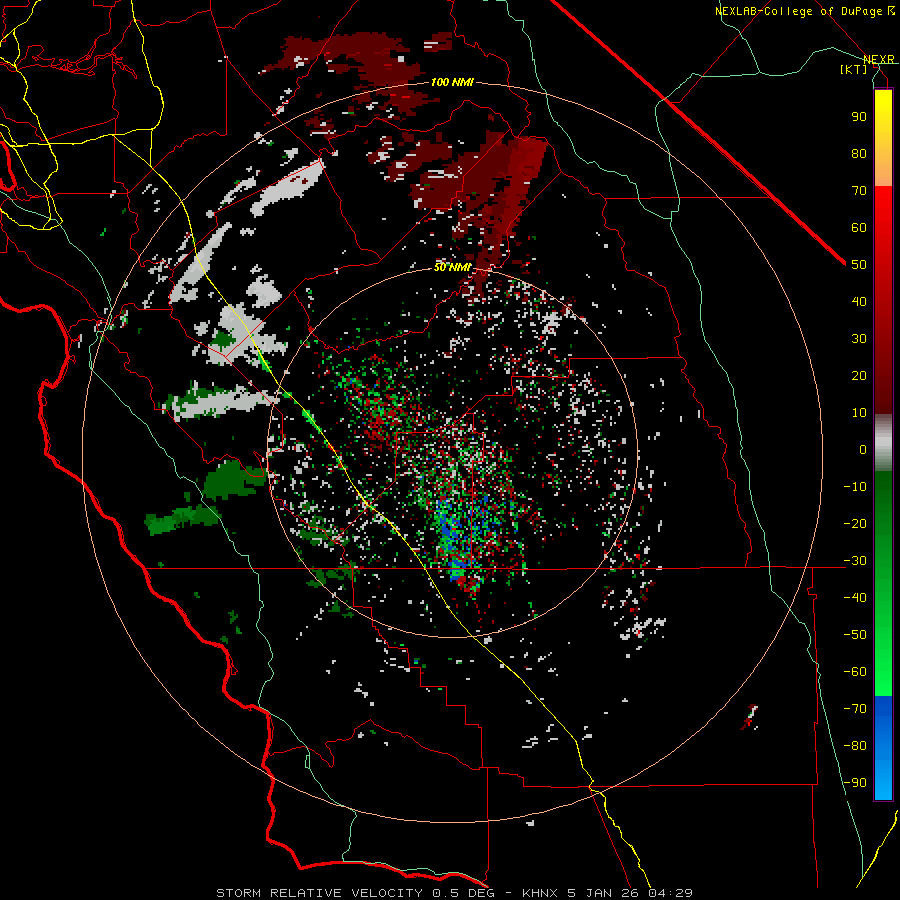This screenshot has width=900, height=900.
Task: Click the -70 value on velocity scale
Action: pyautogui.click(x=855, y=709)
